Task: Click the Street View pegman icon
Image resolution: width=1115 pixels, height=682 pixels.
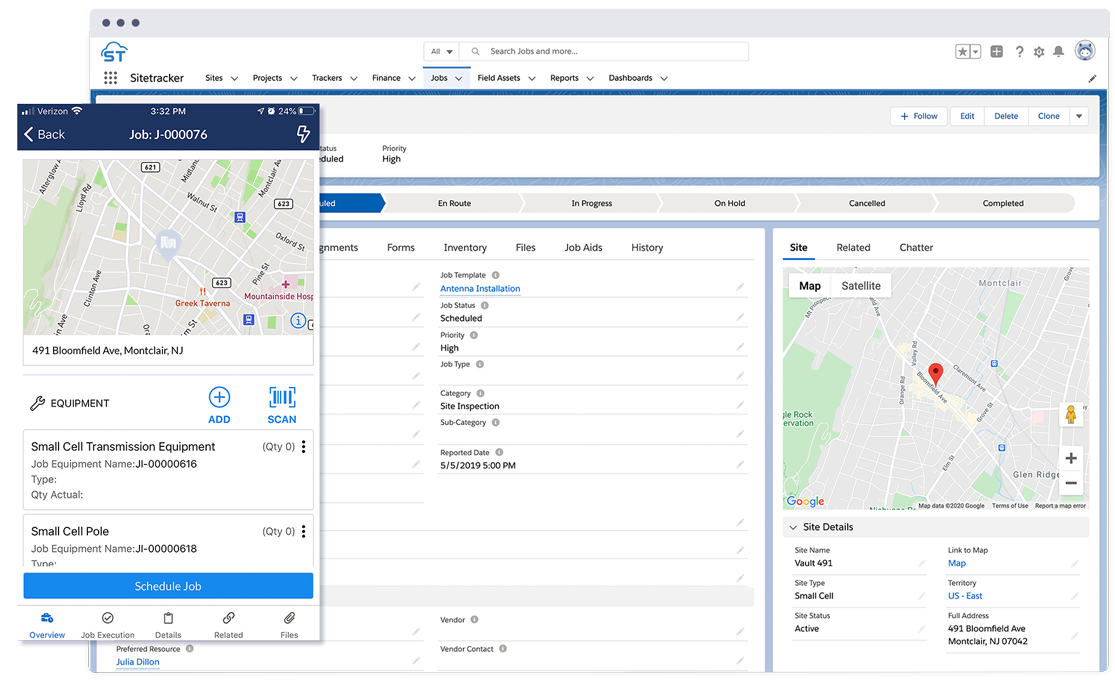Action: click(x=1070, y=414)
